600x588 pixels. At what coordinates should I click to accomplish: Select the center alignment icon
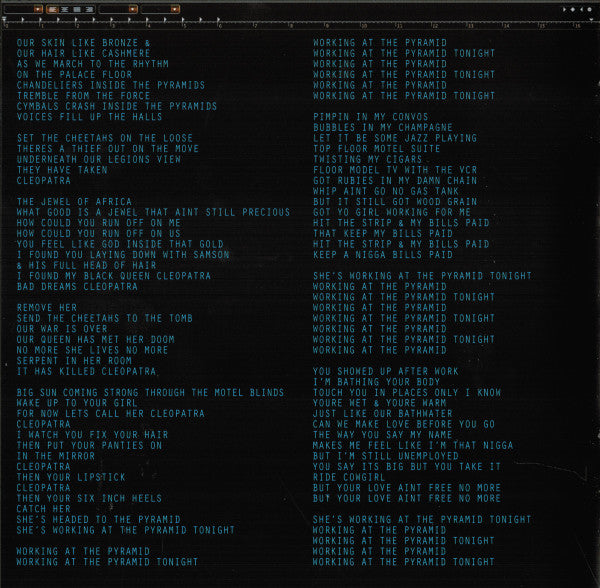pyautogui.click(x=65, y=9)
